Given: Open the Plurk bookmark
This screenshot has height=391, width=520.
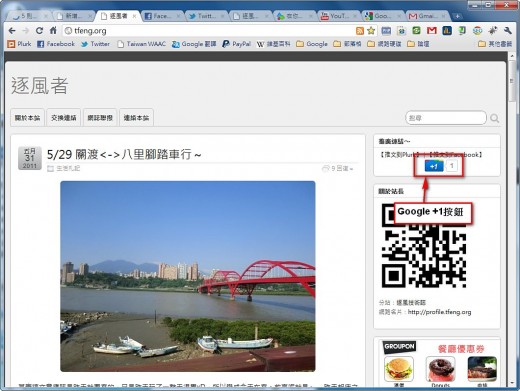Looking at the screenshot, I should click(x=19, y=44).
